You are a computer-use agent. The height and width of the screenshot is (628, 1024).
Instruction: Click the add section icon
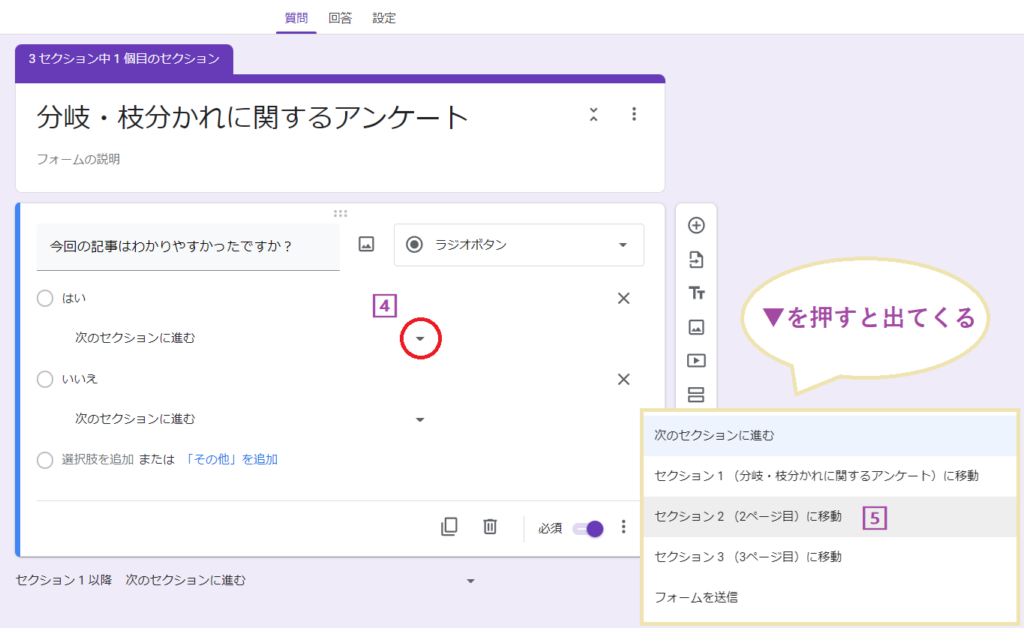(696, 394)
